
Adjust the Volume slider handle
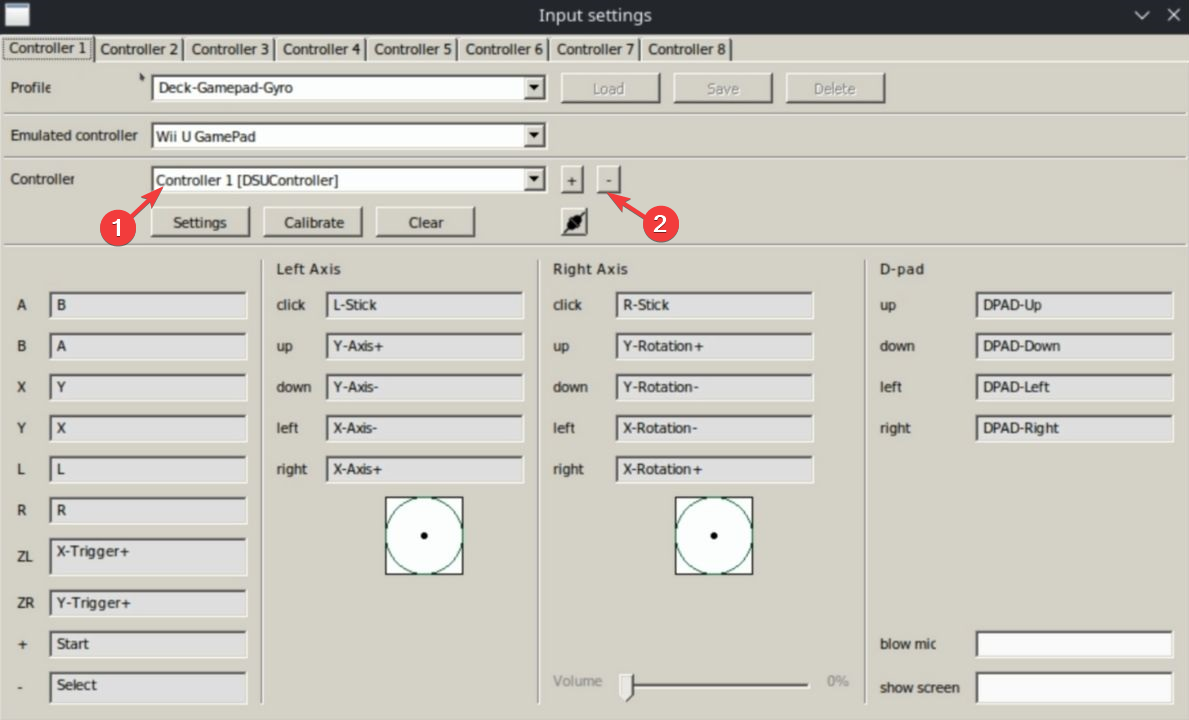(x=626, y=685)
